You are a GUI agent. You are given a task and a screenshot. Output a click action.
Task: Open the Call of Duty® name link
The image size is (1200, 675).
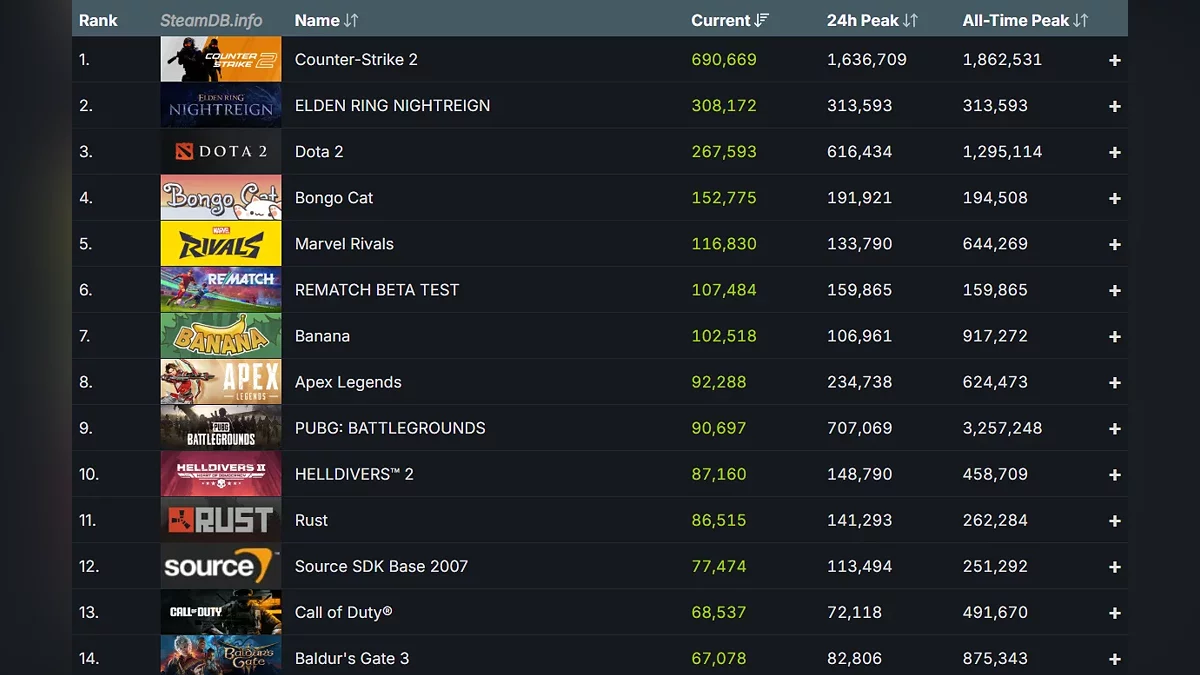[343, 612]
